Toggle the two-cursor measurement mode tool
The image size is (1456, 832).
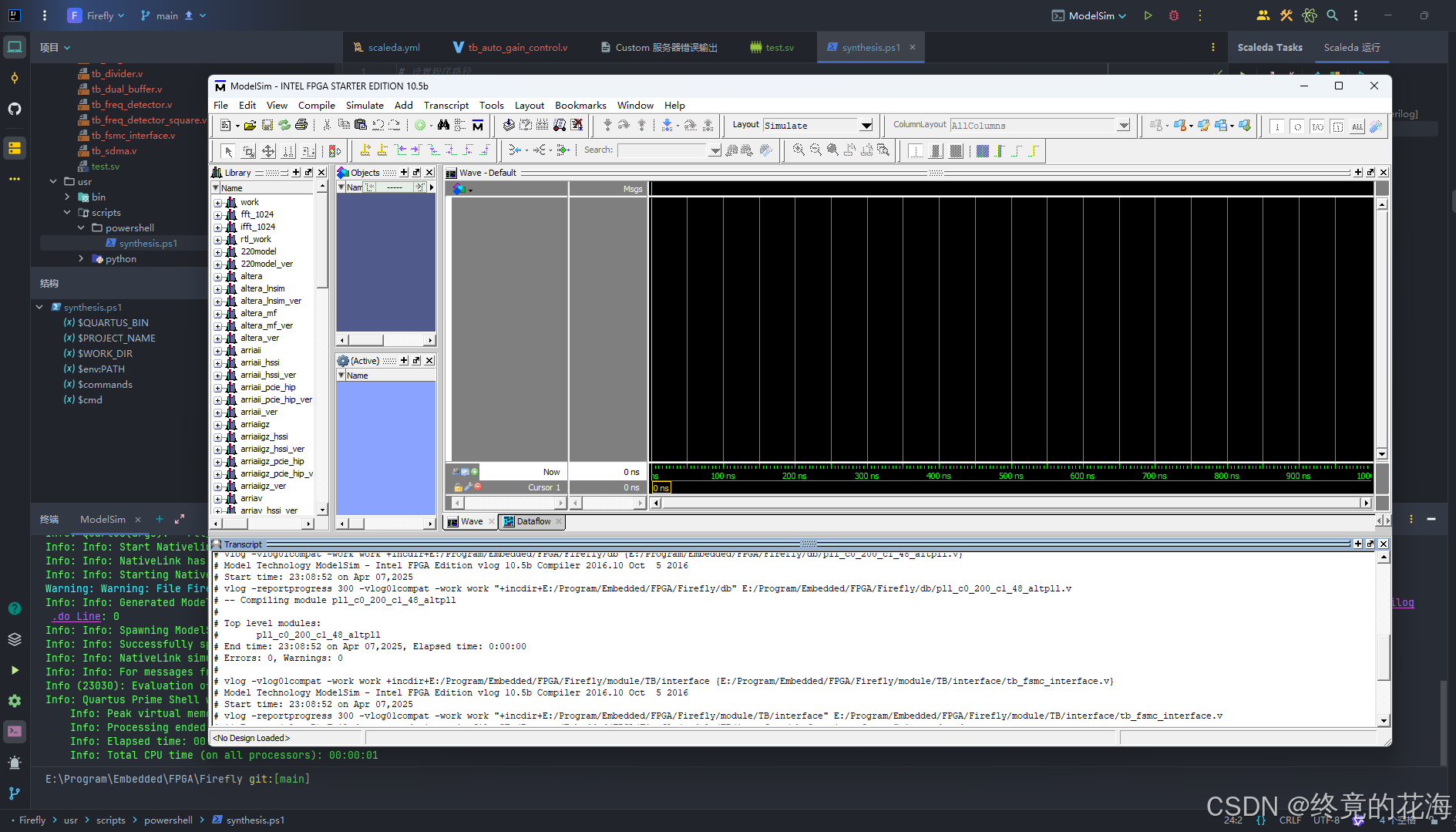pyautogui.click(x=288, y=150)
